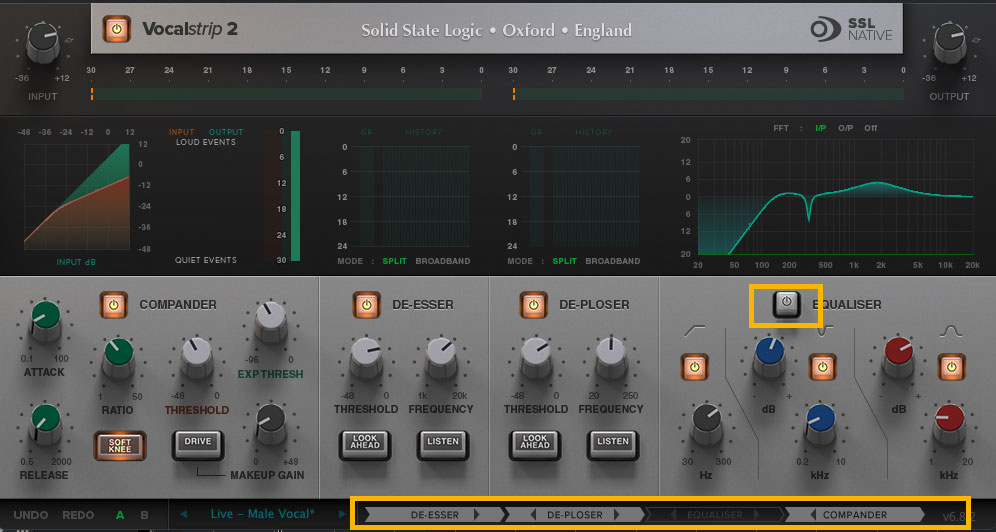Open the Live – Male Vocal preset menu
This screenshot has width=996, height=532.
point(262,514)
